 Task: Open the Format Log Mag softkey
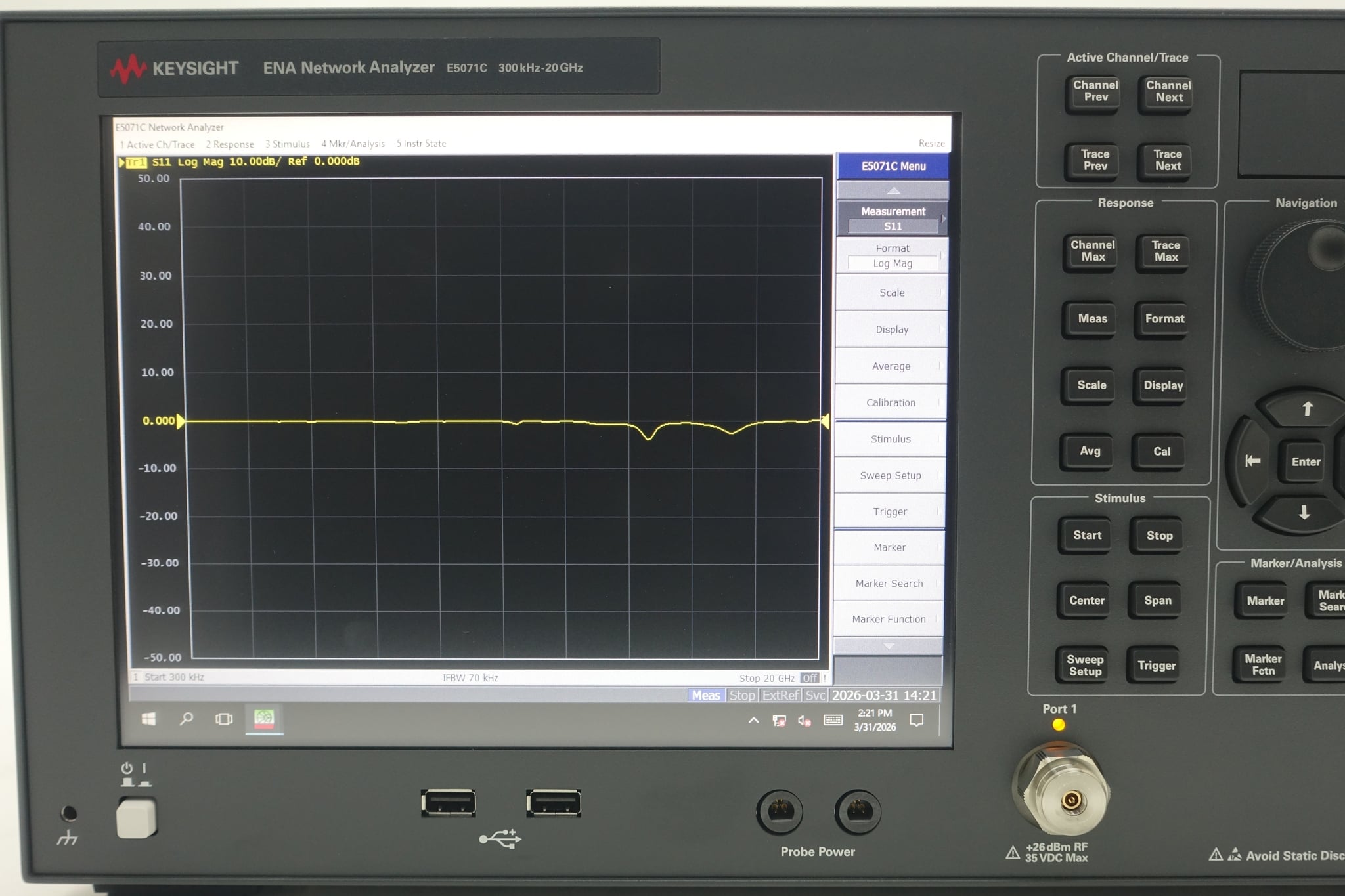point(893,256)
